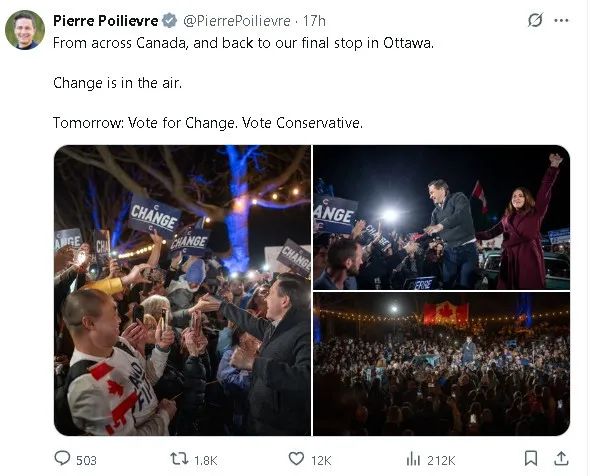Click the share upload icon
The width and height of the screenshot is (595, 476).
point(561,459)
